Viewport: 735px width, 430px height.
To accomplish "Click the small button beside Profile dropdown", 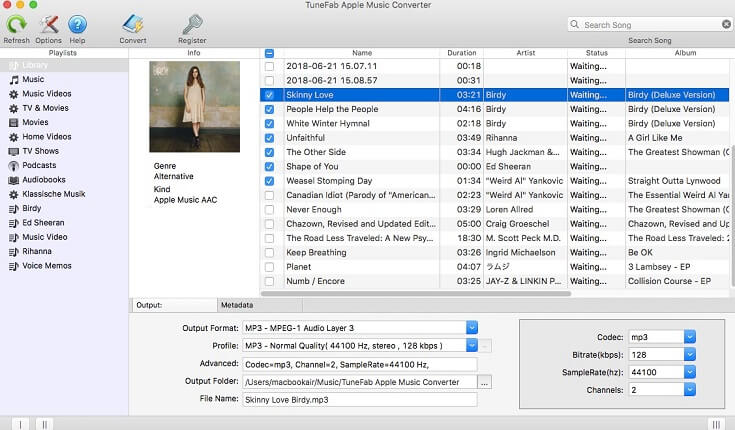I will pyautogui.click(x=485, y=346).
